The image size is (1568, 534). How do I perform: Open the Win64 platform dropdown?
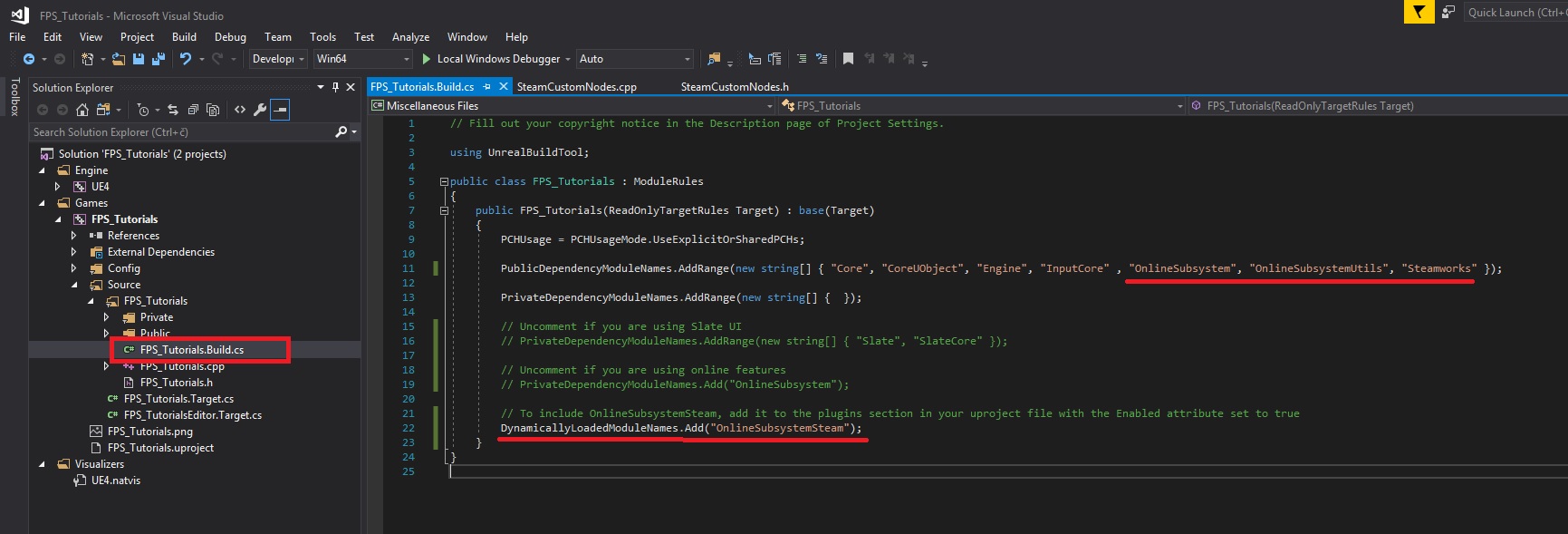coord(406,59)
